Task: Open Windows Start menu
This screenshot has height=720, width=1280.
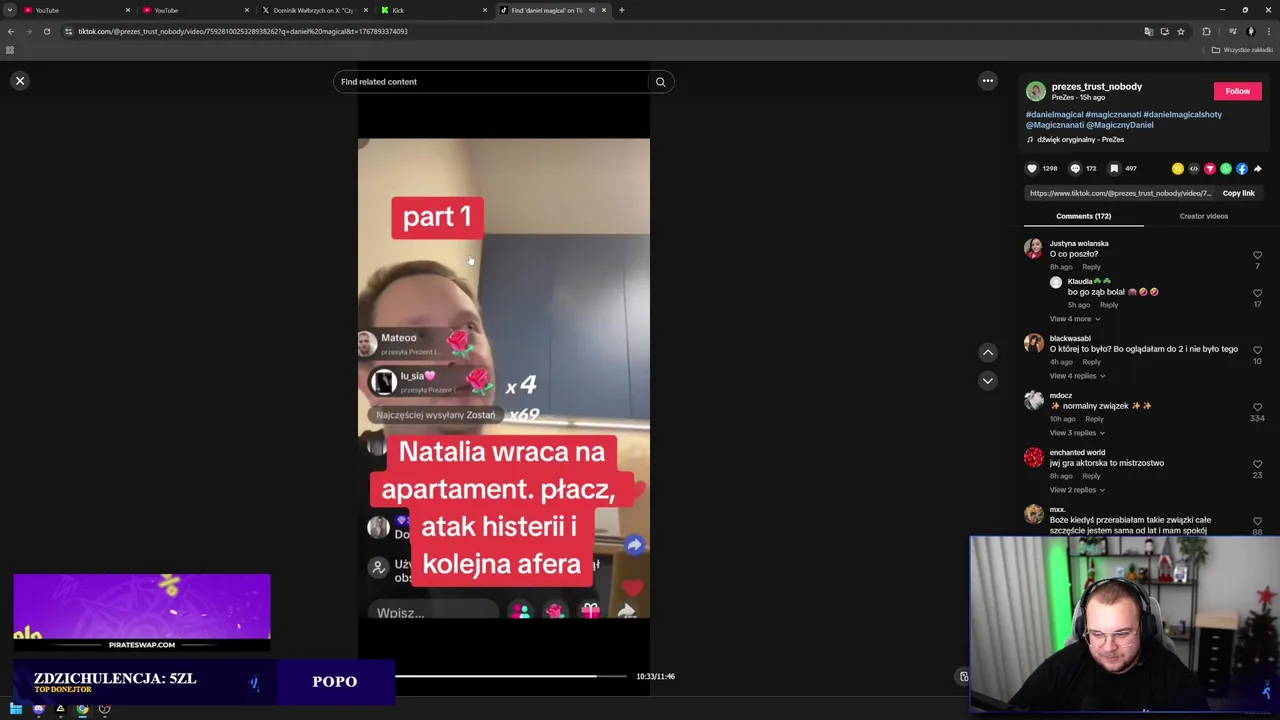Action: click(16, 710)
